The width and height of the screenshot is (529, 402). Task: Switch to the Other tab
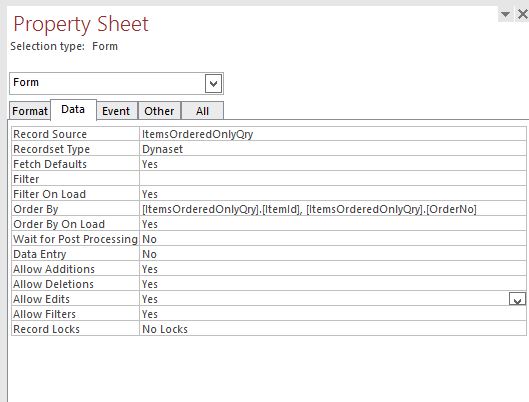tap(159, 111)
